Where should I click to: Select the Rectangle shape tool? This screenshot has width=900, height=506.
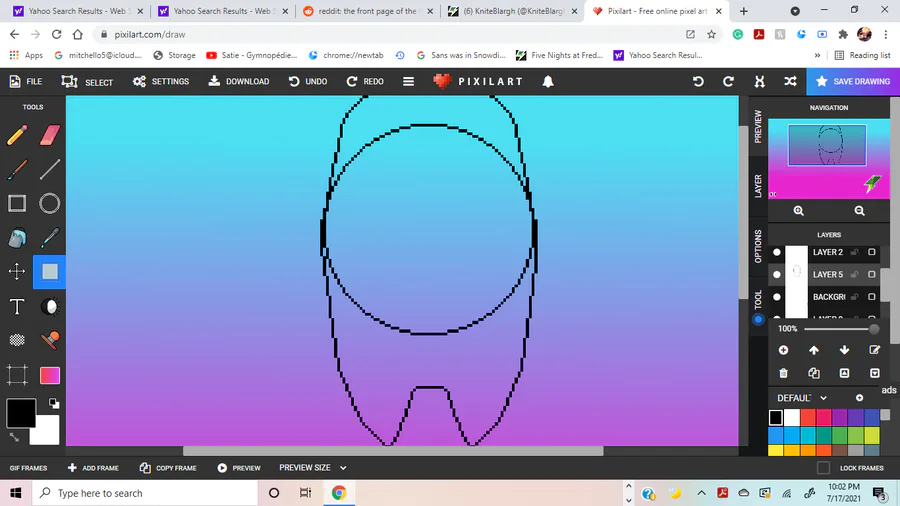(17, 203)
